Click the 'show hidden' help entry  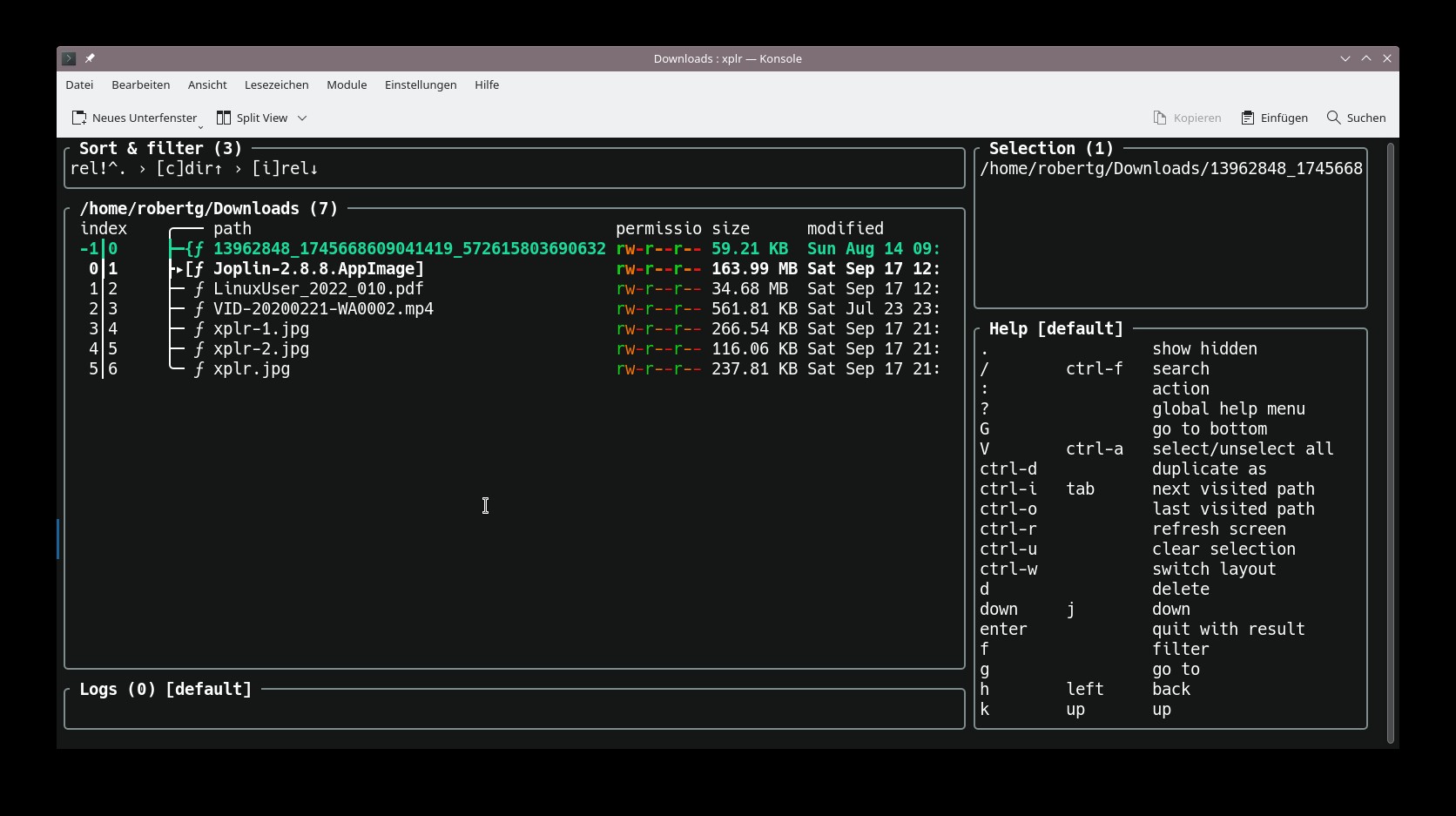(1205, 348)
